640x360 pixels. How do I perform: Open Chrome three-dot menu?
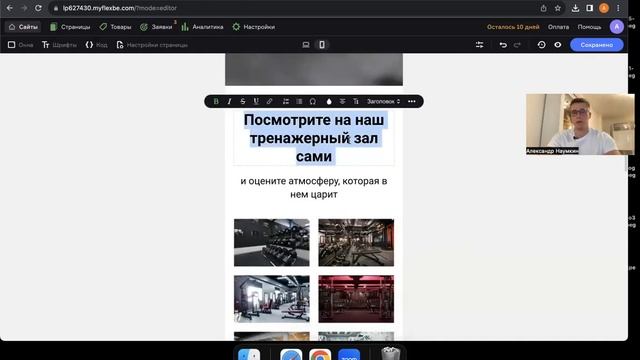tap(618, 8)
